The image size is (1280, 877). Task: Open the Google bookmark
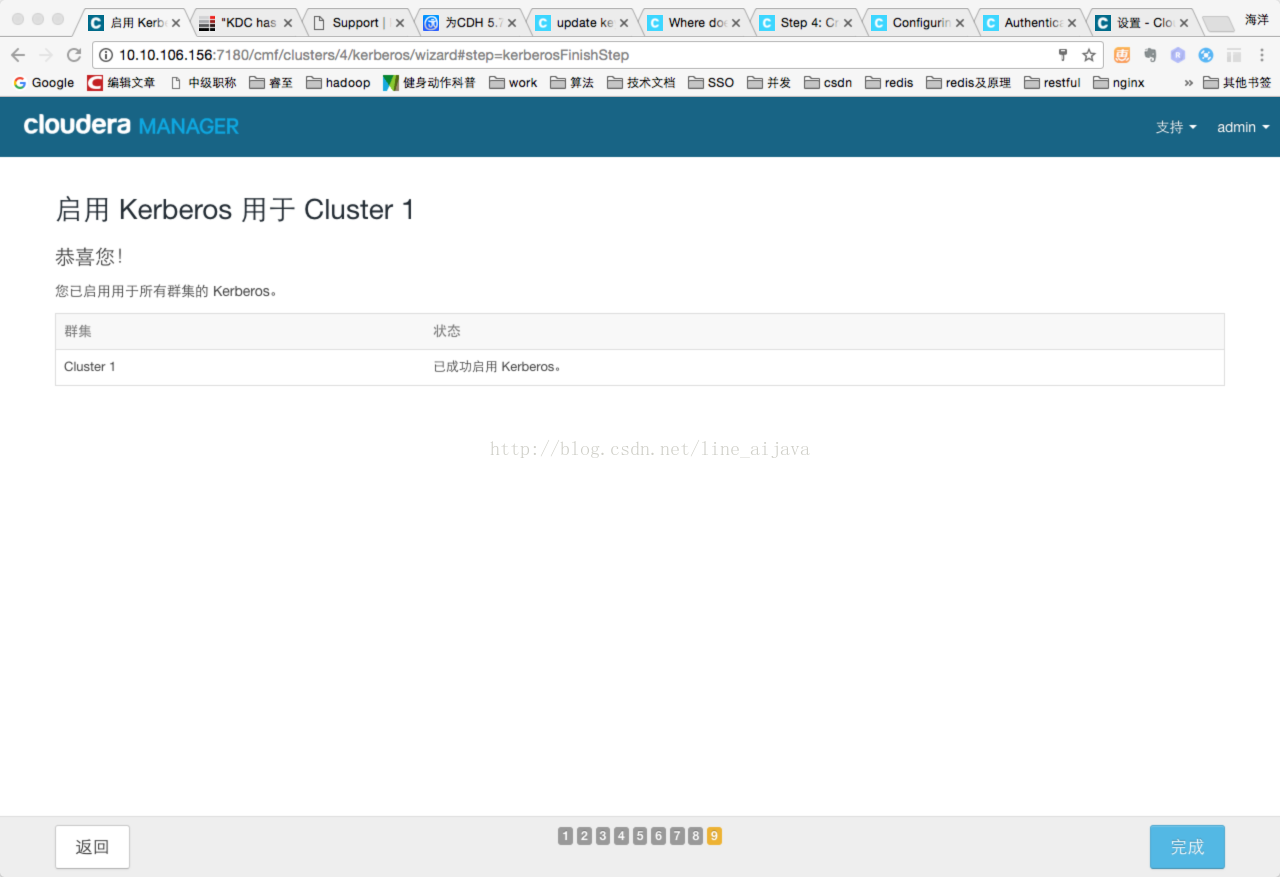click(x=44, y=83)
